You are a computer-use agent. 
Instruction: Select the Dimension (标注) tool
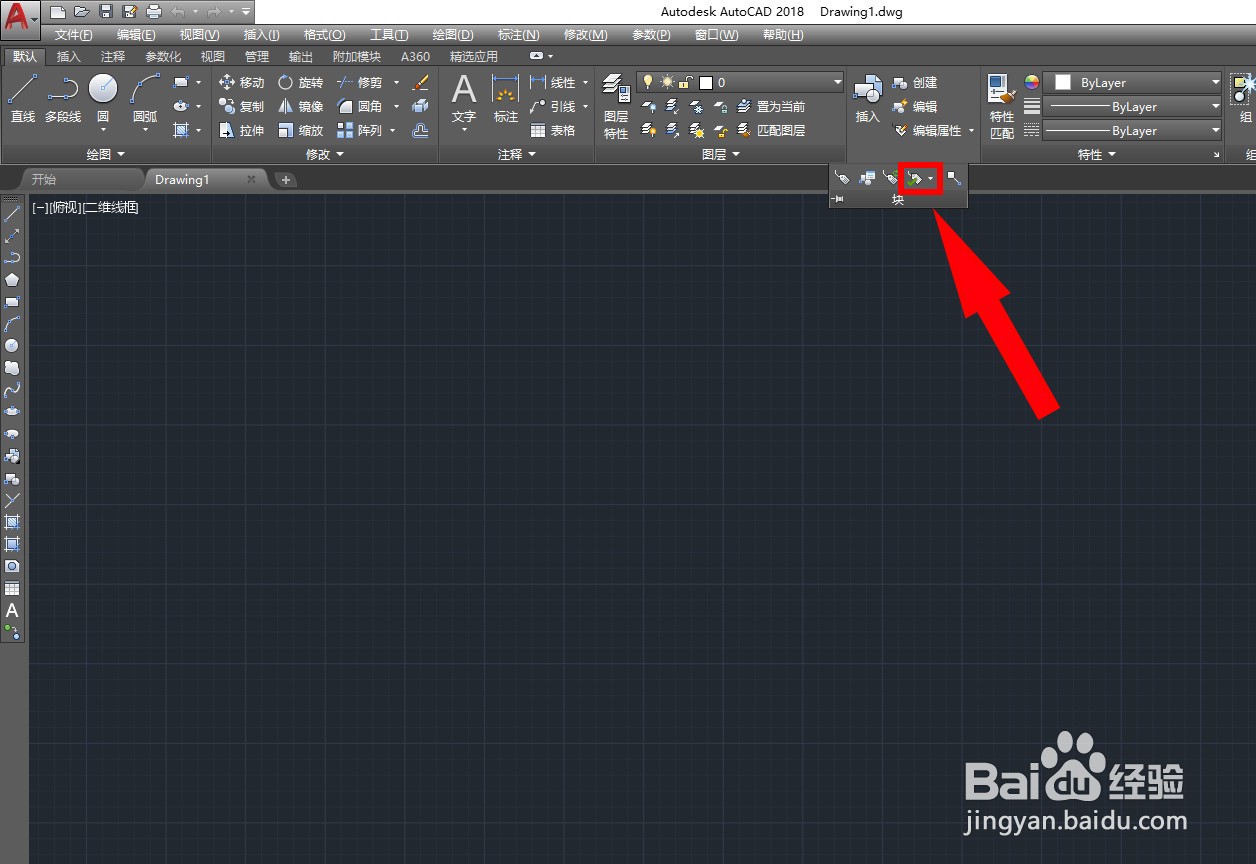(506, 98)
